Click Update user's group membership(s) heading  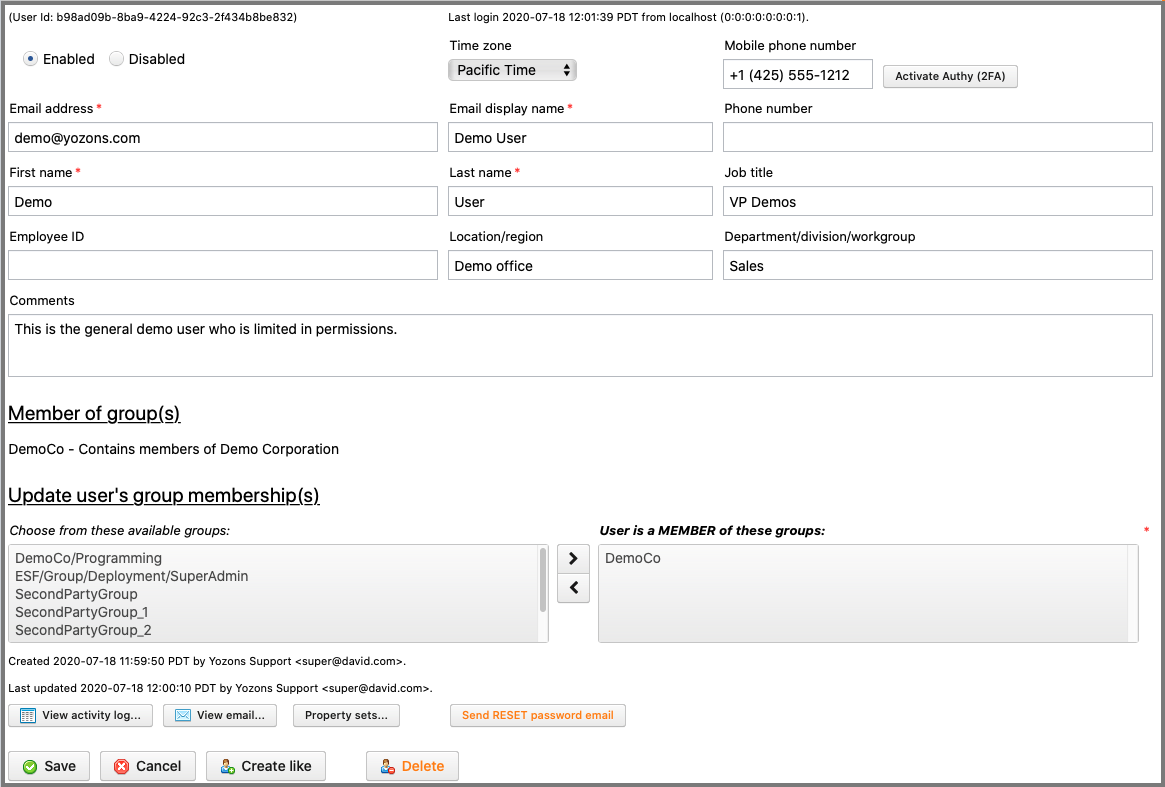[163, 495]
